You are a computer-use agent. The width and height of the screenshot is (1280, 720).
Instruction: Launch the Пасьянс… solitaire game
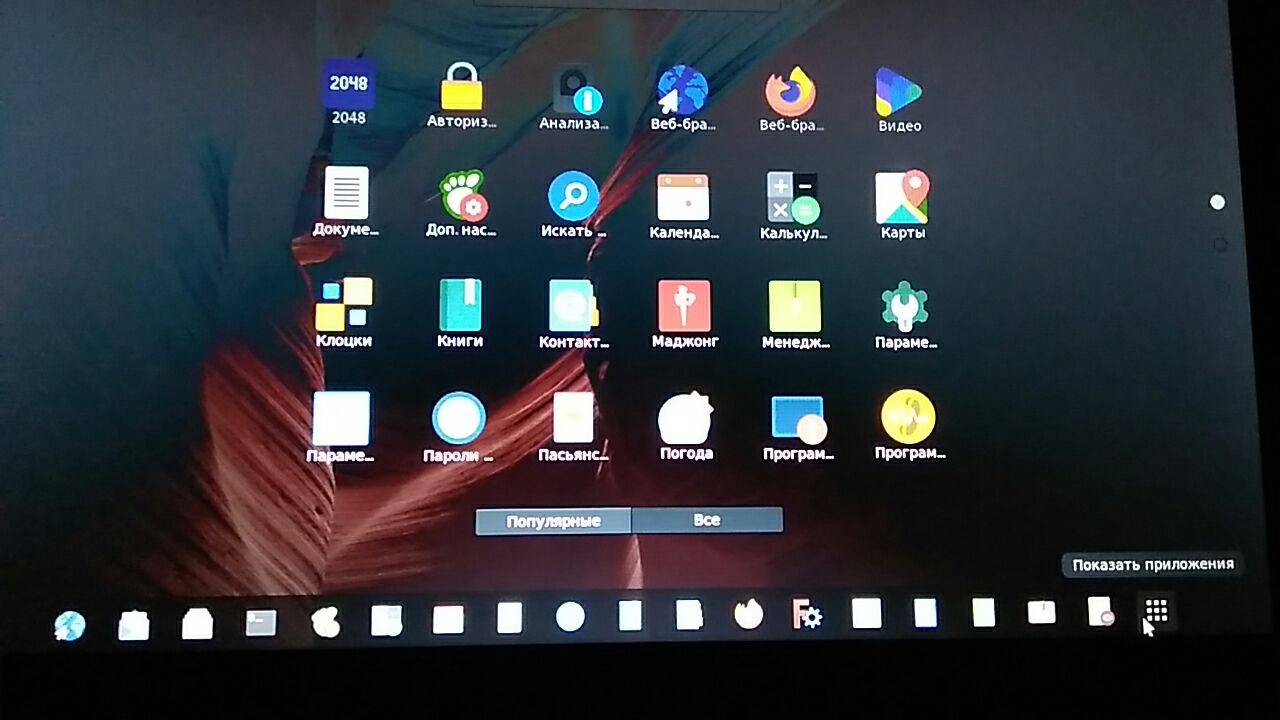pos(573,427)
